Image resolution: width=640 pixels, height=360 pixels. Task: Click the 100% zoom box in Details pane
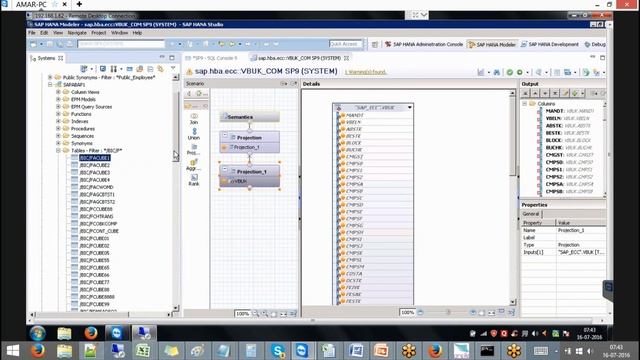pos(407,312)
